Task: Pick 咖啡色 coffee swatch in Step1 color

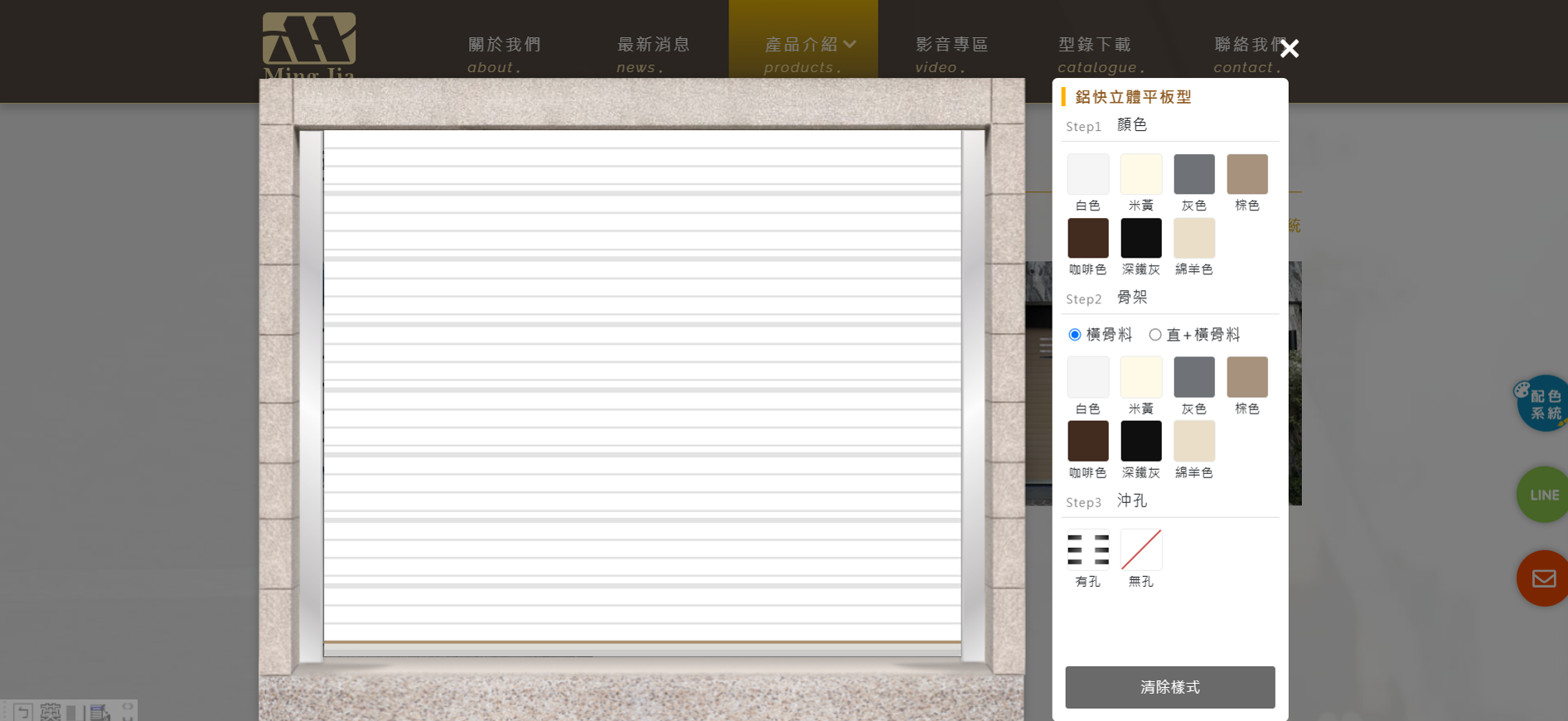Action: tap(1087, 239)
